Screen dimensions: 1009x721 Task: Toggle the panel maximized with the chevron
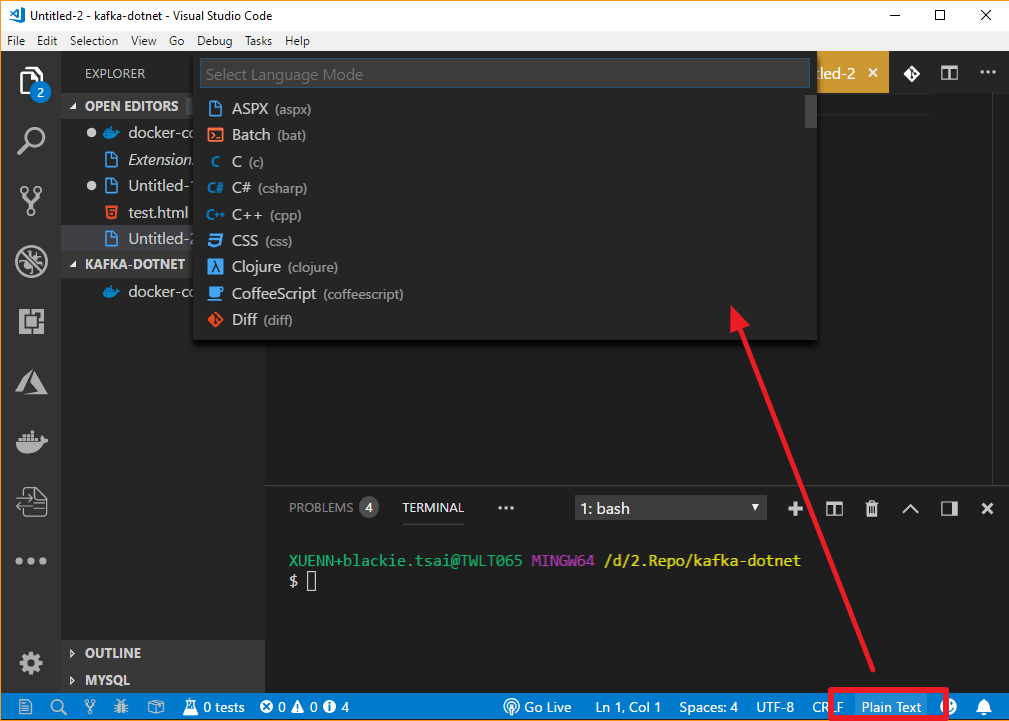click(x=910, y=508)
